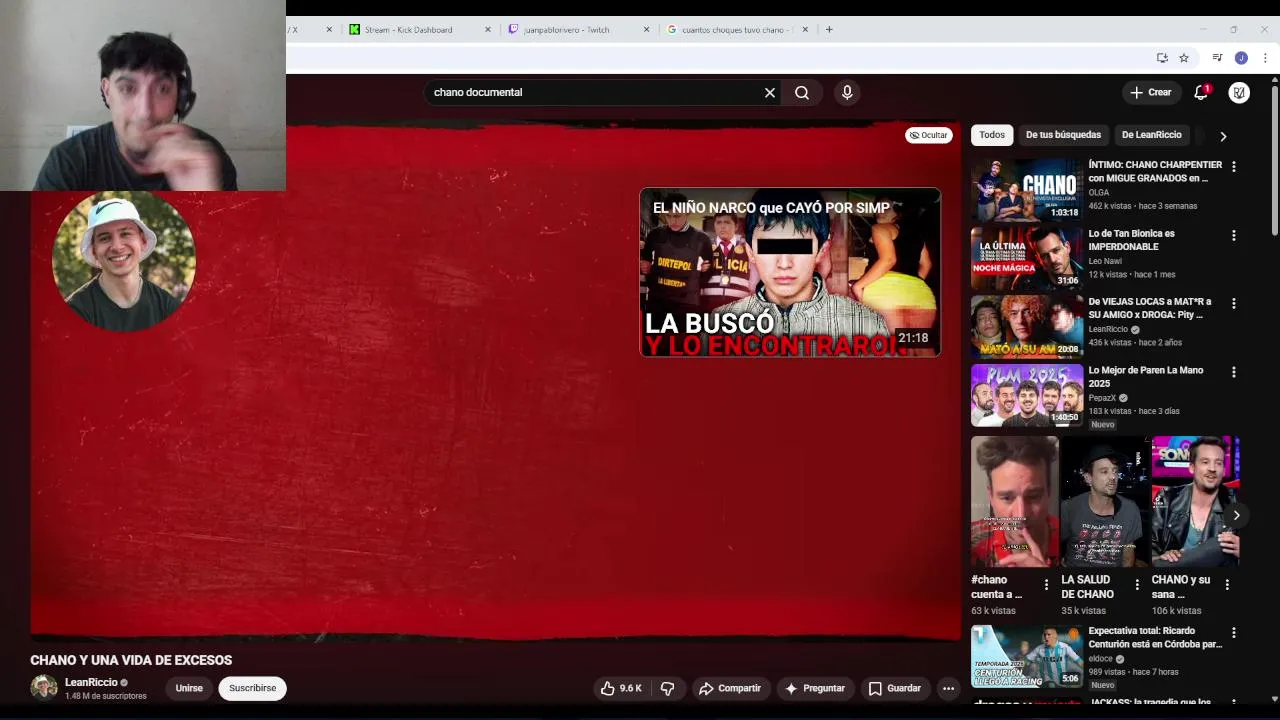Select the 'De tus búsquedas' filter chip
The height and width of the screenshot is (720, 1280).
coord(1063,135)
